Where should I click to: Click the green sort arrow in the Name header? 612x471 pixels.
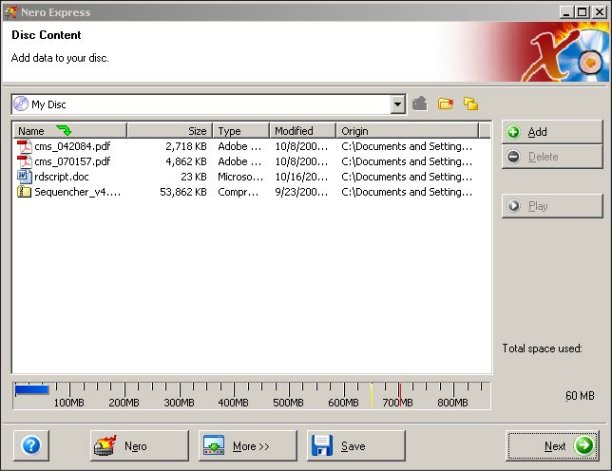point(64,130)
